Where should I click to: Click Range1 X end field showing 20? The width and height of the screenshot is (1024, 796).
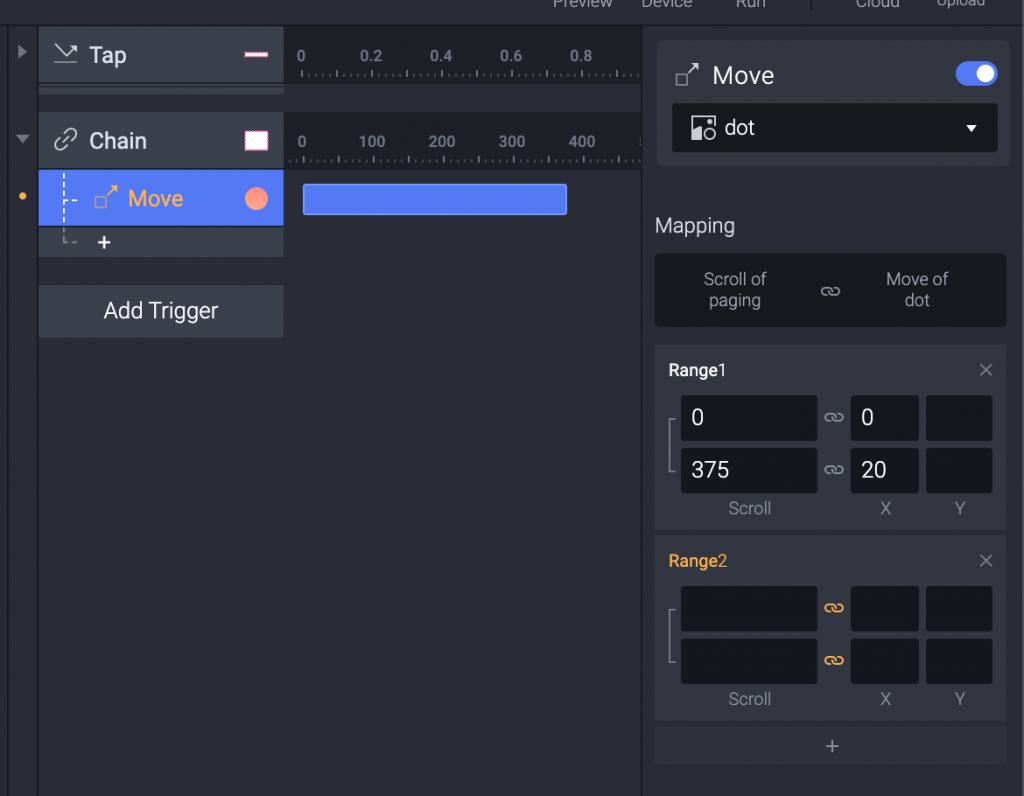tap(884, 470)
